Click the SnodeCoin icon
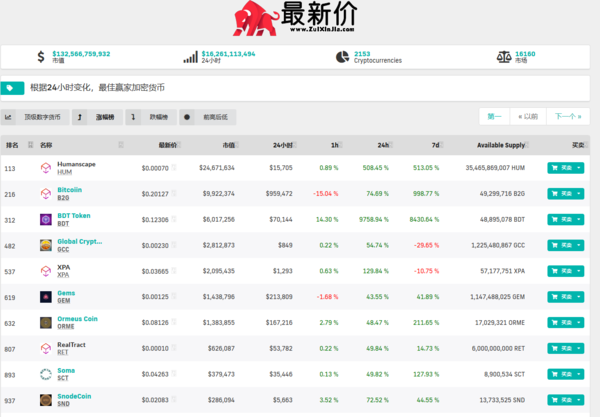The width and height of the screenshot is (600, 417). (x=46, y=400)
